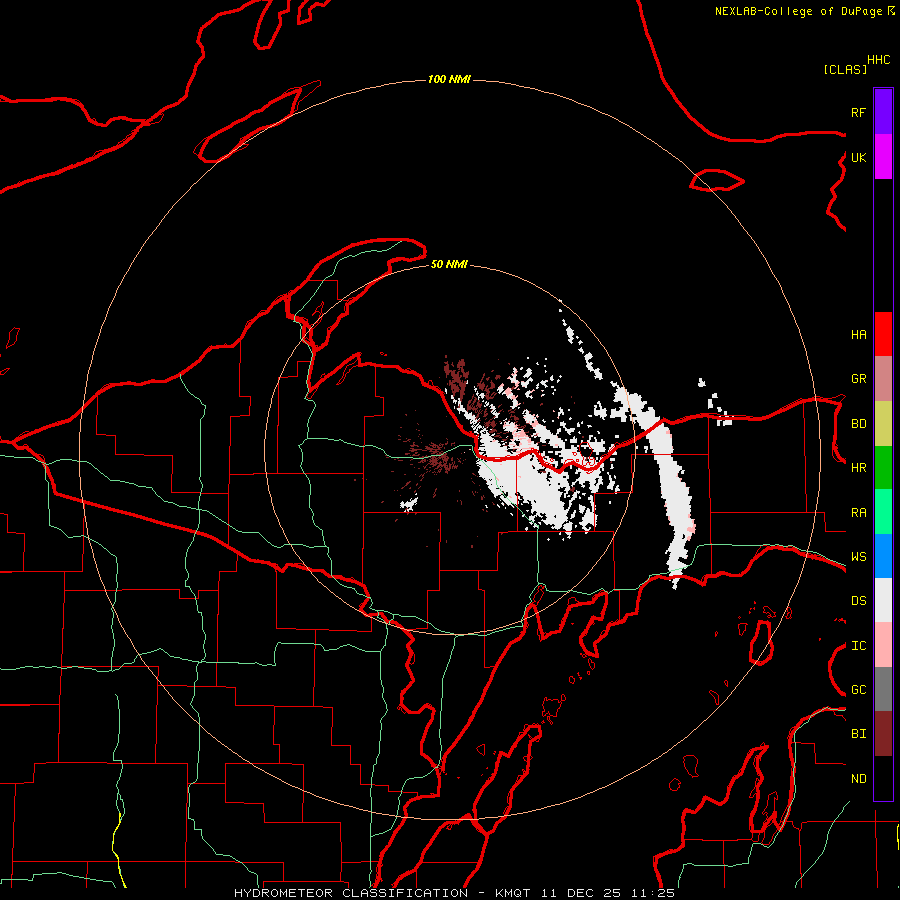Click the WS blue legend swatch
Image resolution: width=900 pixels, height=900 pixels.
(883, 556)
